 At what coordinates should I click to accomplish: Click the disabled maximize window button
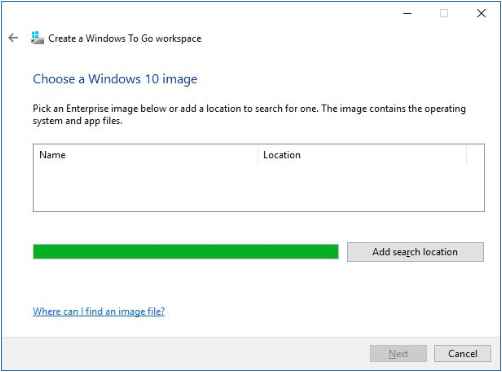pyautogui.click(x=444, y=13)
